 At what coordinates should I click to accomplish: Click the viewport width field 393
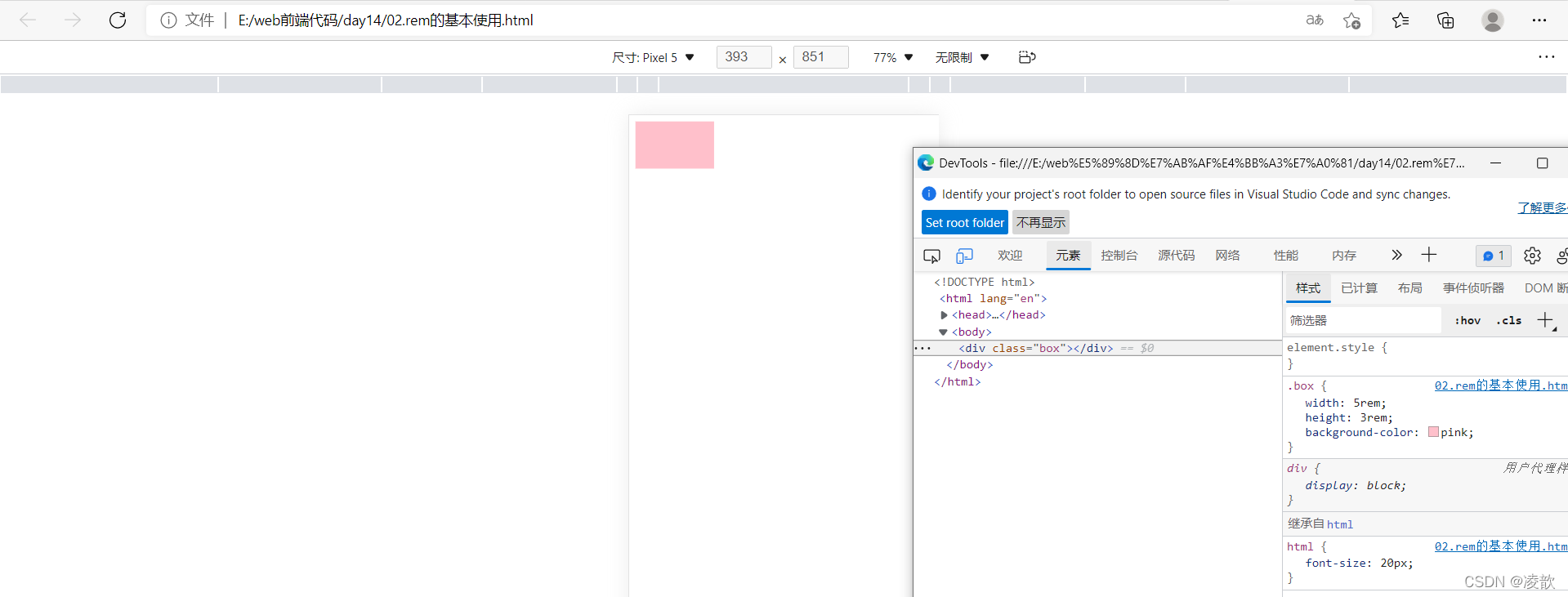coord(744,57)
